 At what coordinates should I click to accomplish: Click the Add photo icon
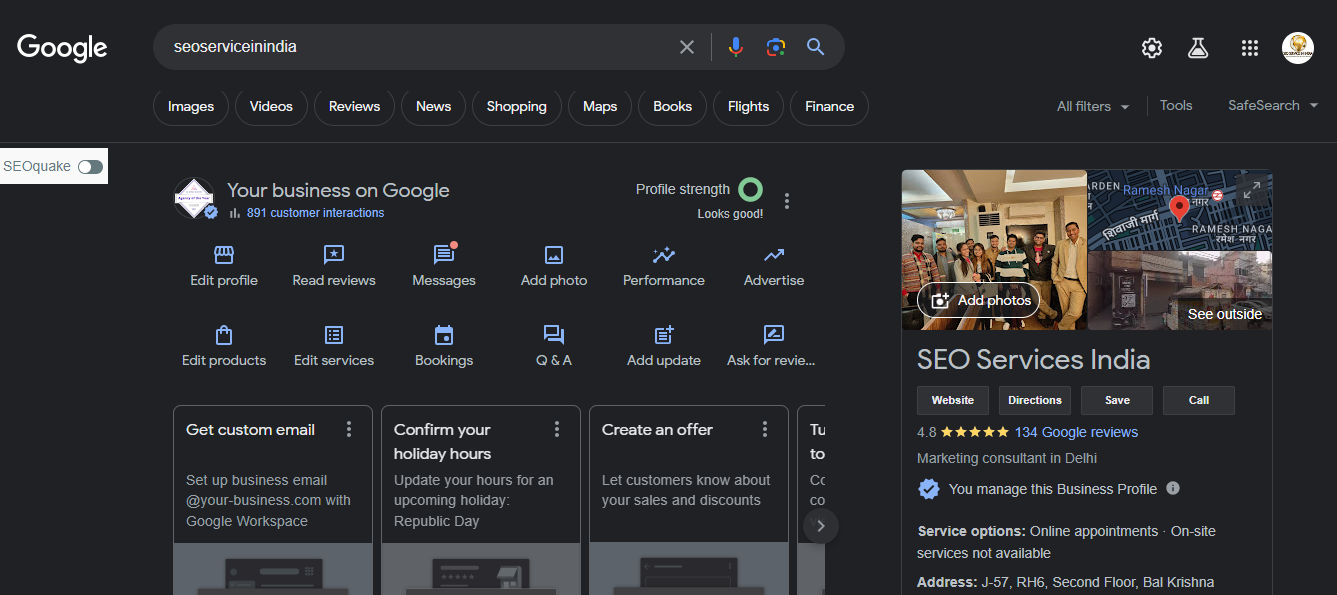pos(554,255)
